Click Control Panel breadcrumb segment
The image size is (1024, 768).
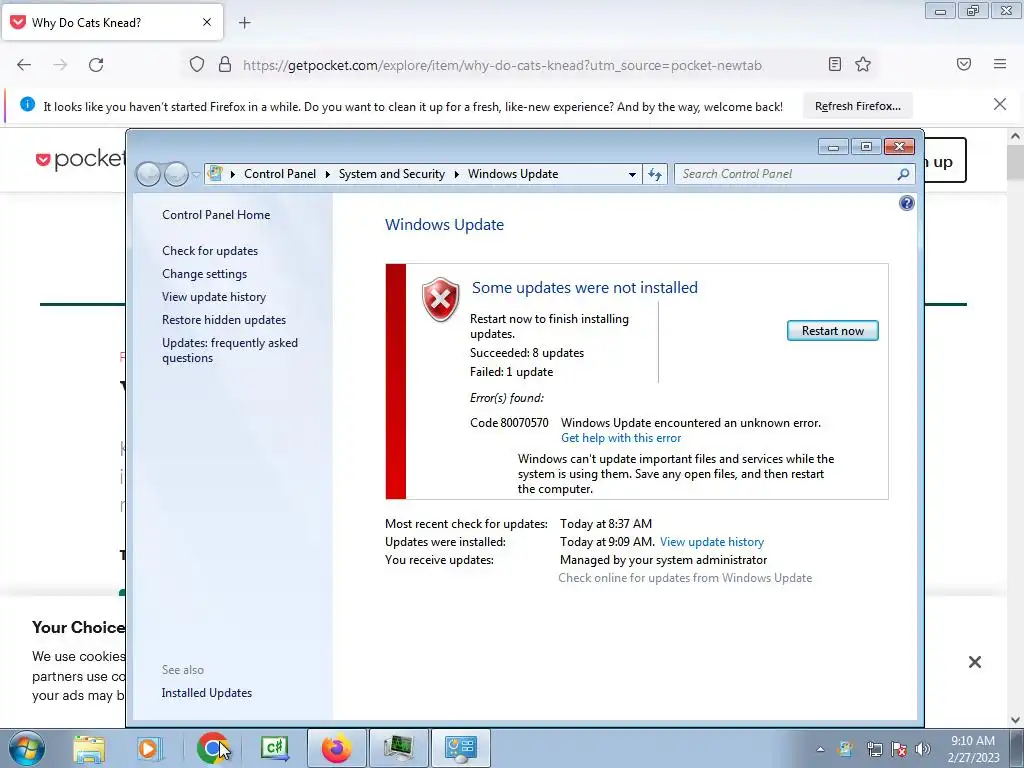pos(280,174)
